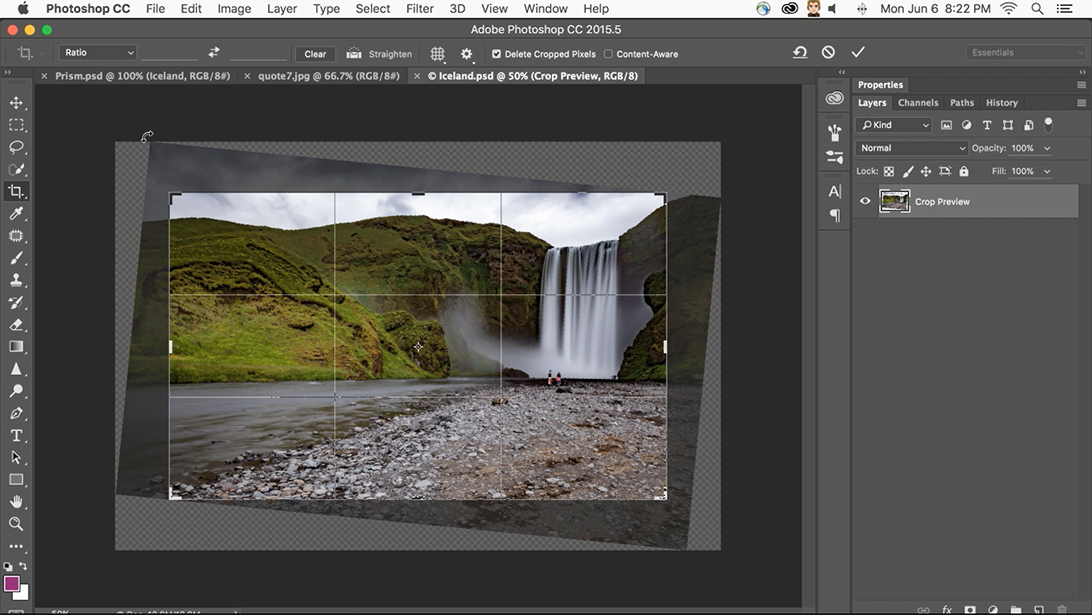This screenshot has width=1092, height=615.
Task: Click the Straighten button
Action: click(x=379, y=54)
